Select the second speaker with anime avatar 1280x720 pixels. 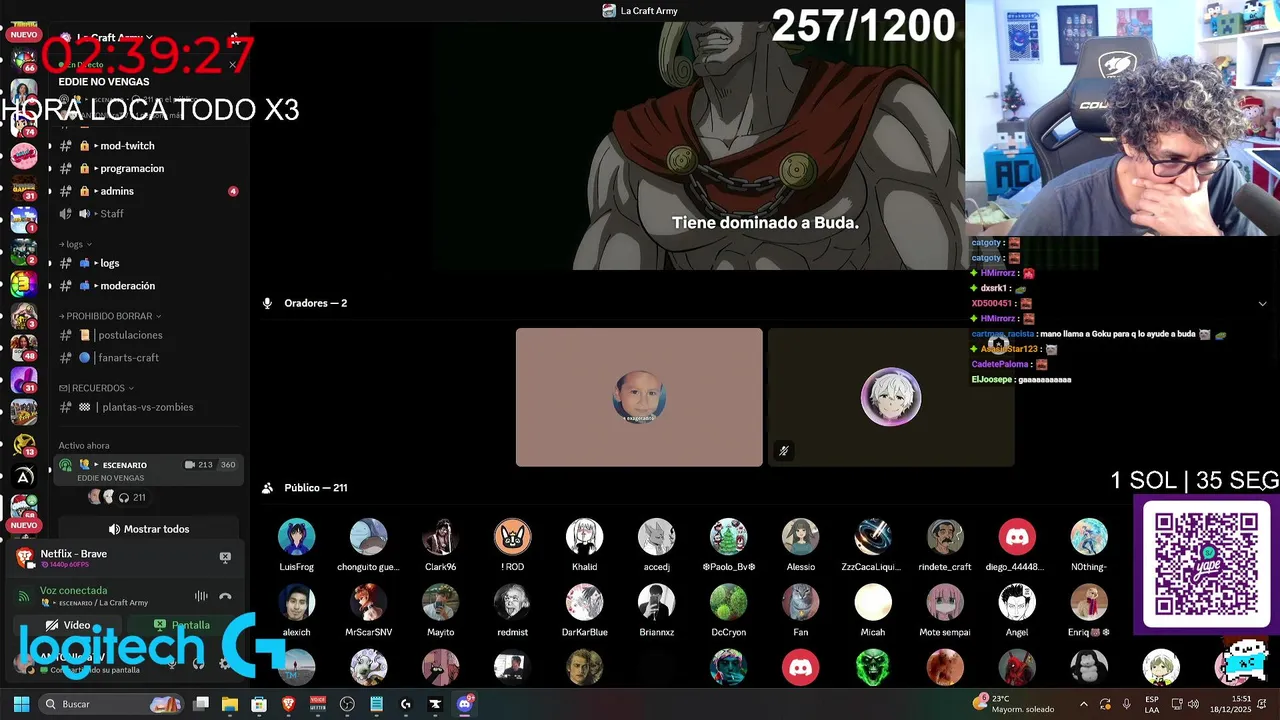891,397
